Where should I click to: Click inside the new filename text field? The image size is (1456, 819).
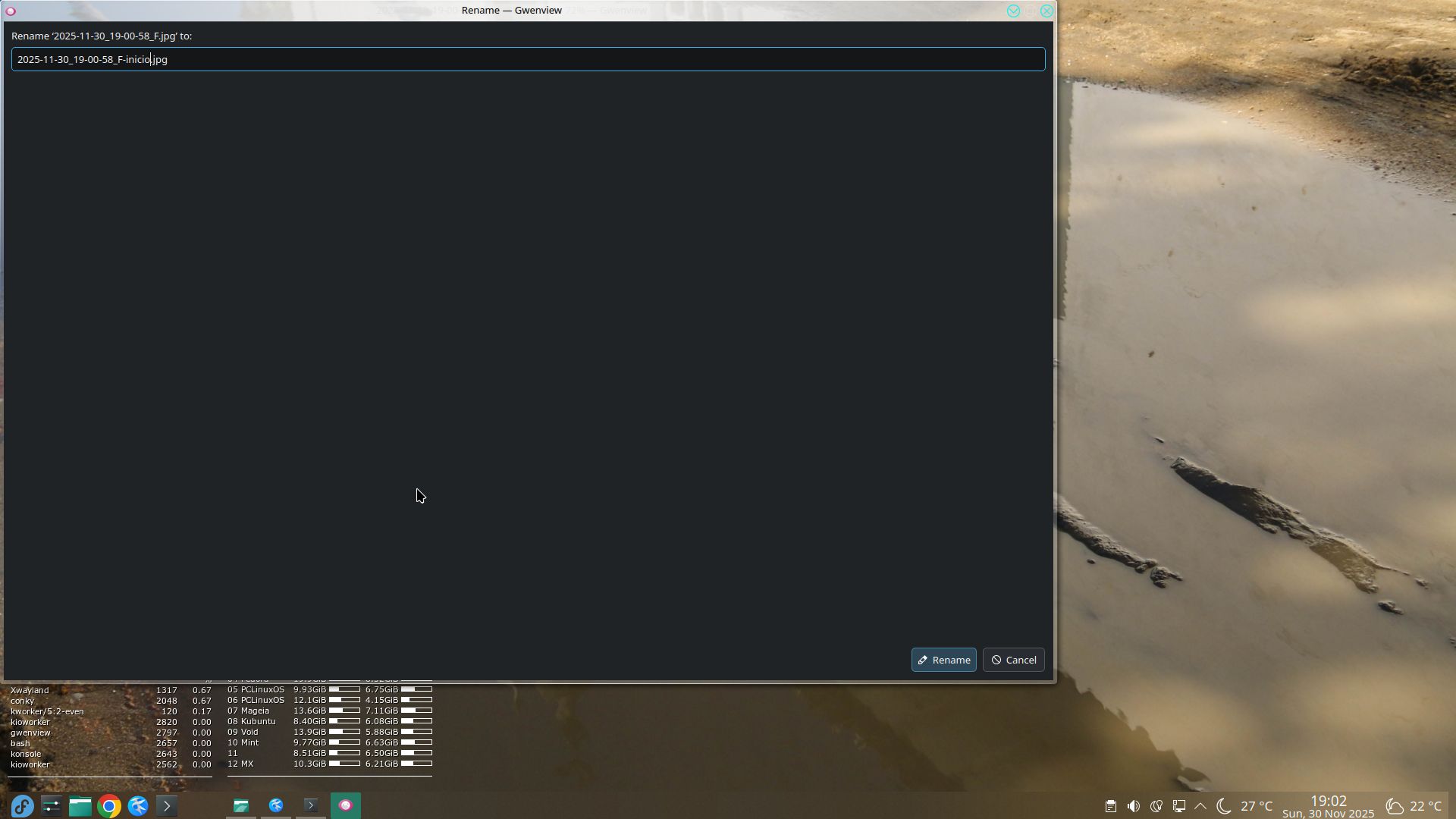point(528,59)
